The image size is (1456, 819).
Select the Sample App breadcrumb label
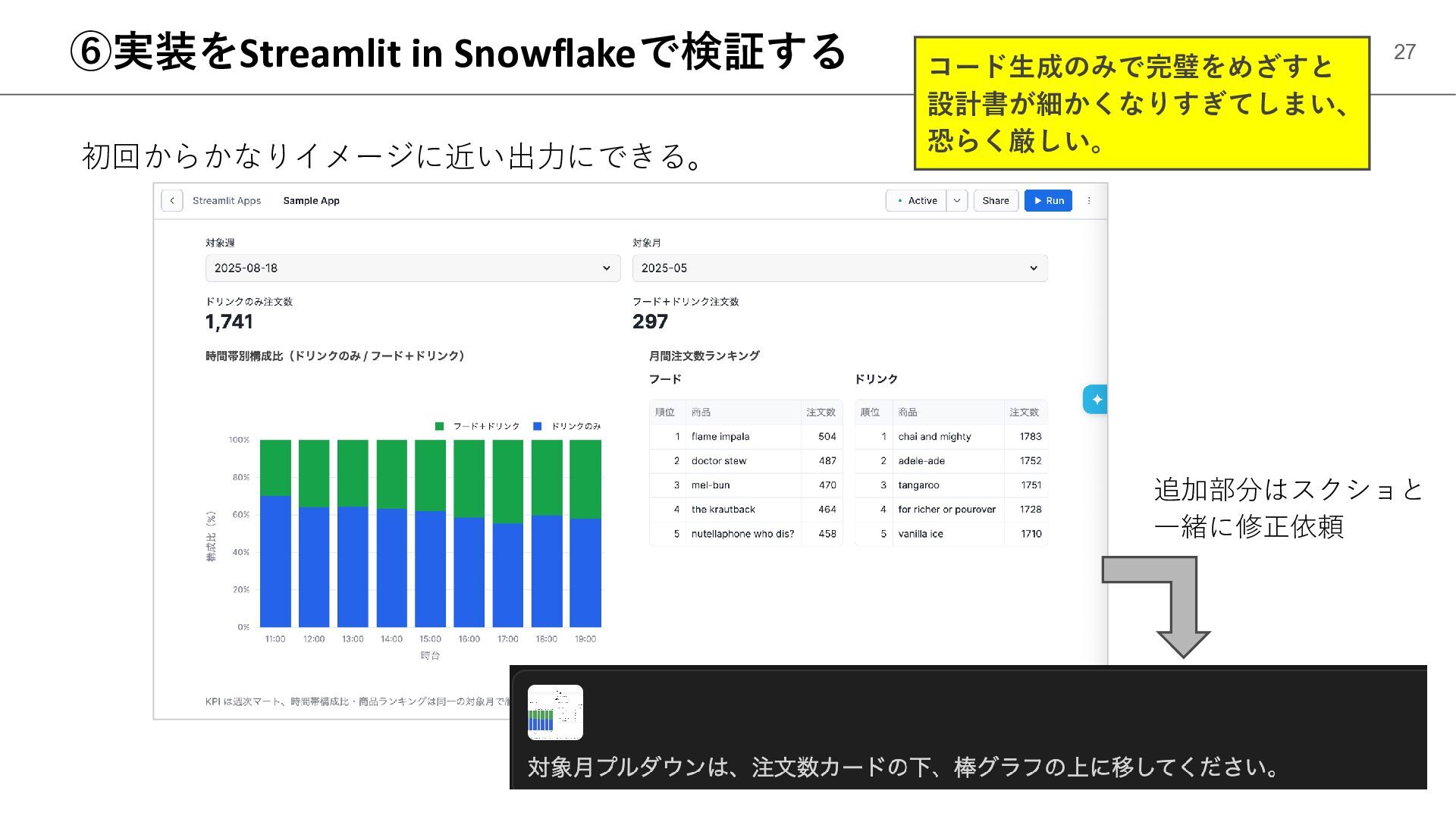pos(311,201)
